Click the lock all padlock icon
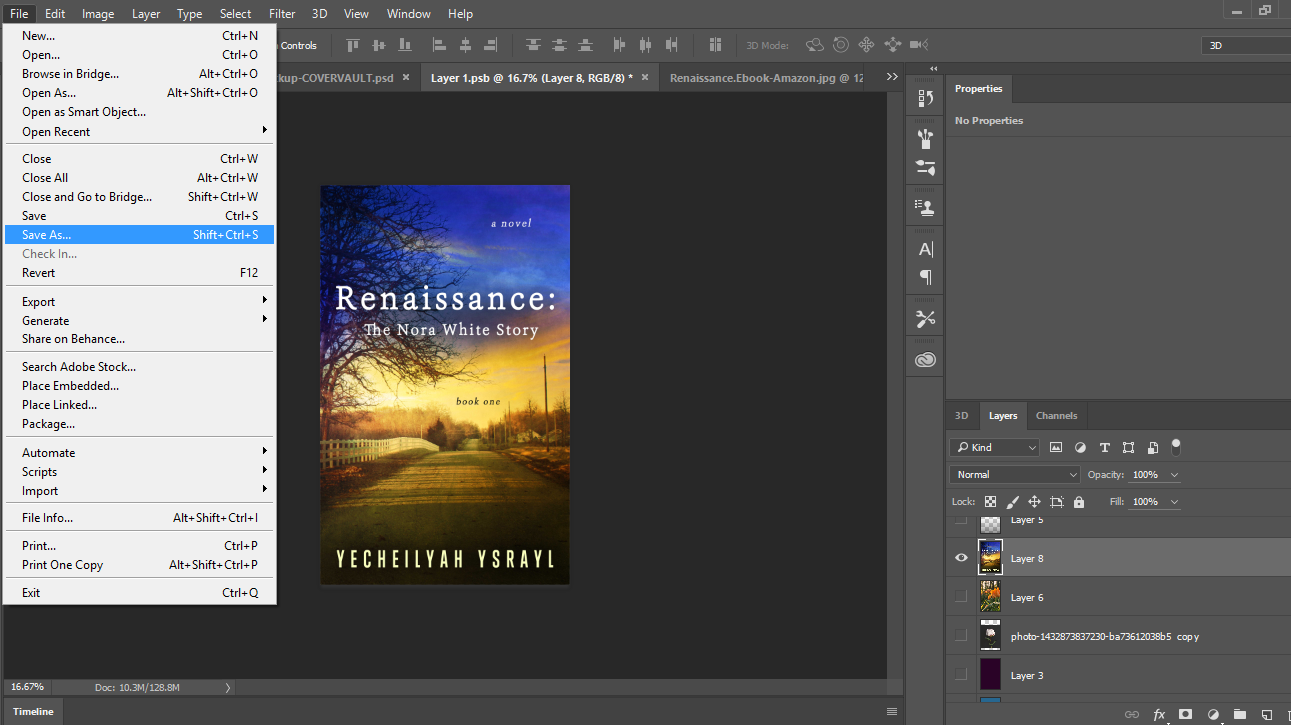 tap(1079, 502)
